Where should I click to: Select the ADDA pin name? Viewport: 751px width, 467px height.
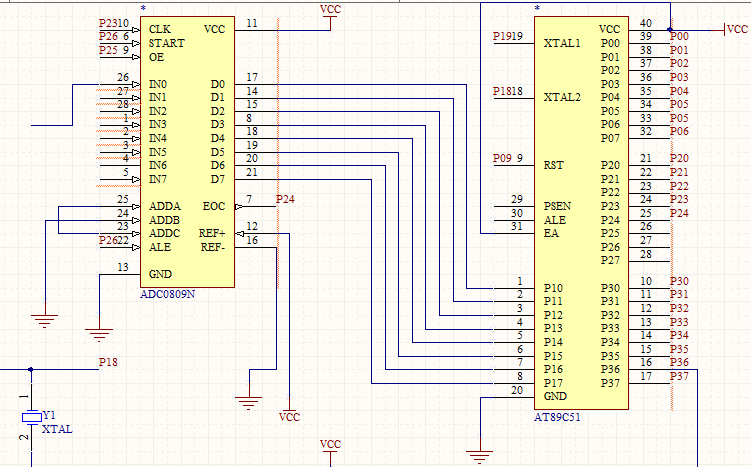(x=165, y=206)
